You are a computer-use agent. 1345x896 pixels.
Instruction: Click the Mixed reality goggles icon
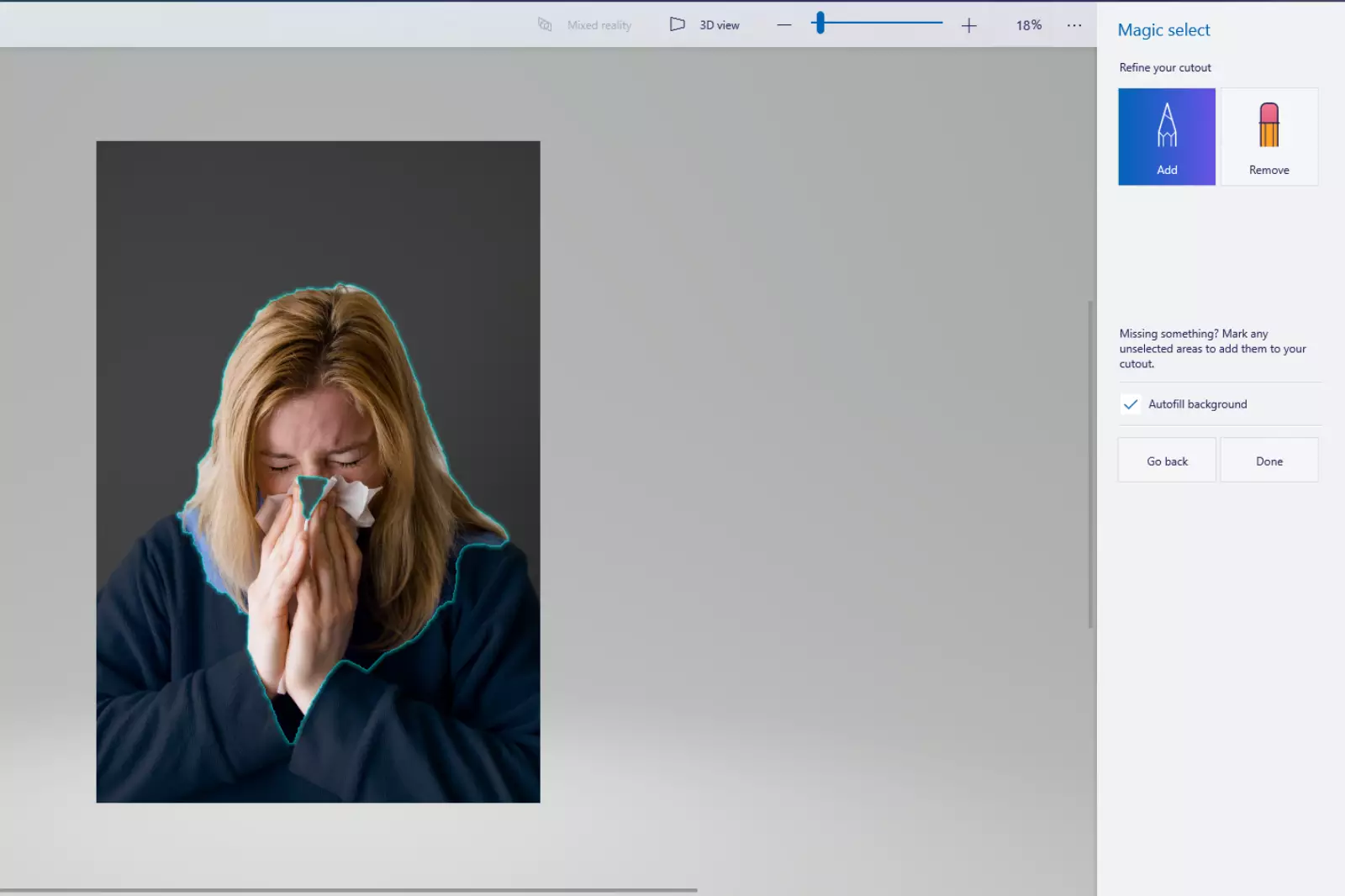coord(545,24)
